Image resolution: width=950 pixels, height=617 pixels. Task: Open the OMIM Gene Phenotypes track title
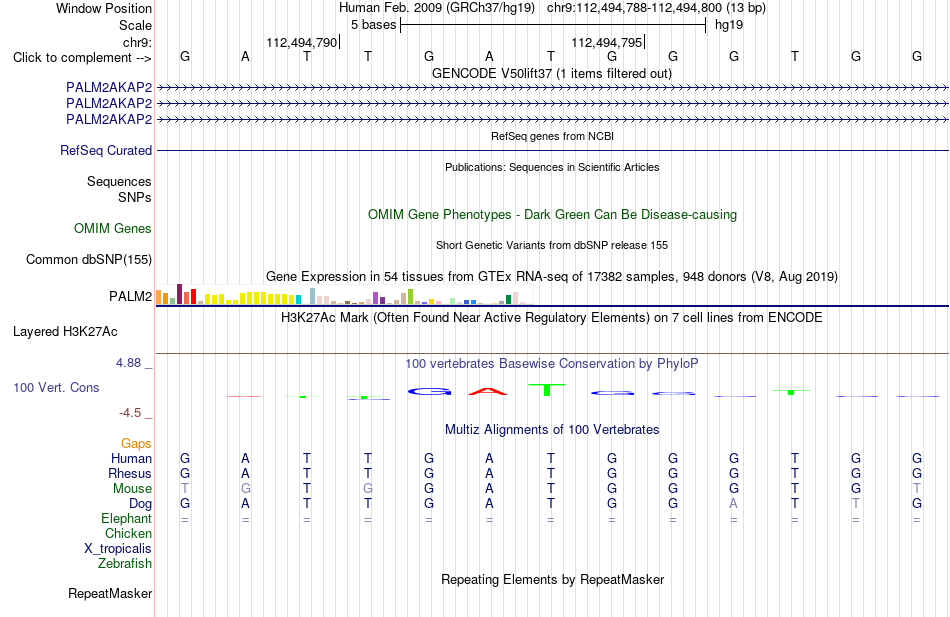[x=552, y=215]
